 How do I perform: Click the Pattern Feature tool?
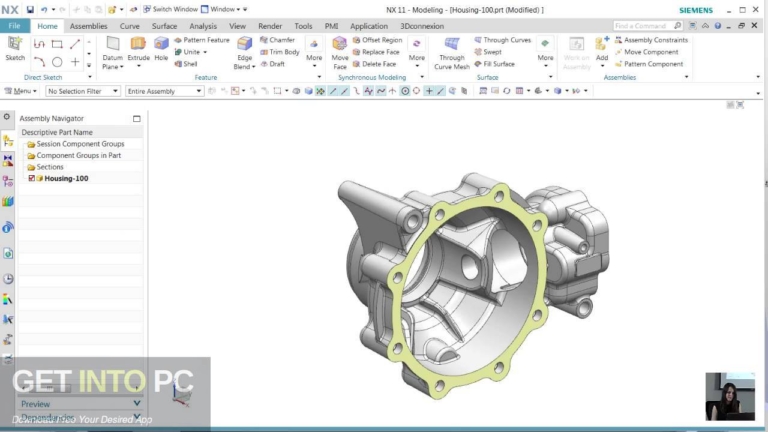point(202,40)
